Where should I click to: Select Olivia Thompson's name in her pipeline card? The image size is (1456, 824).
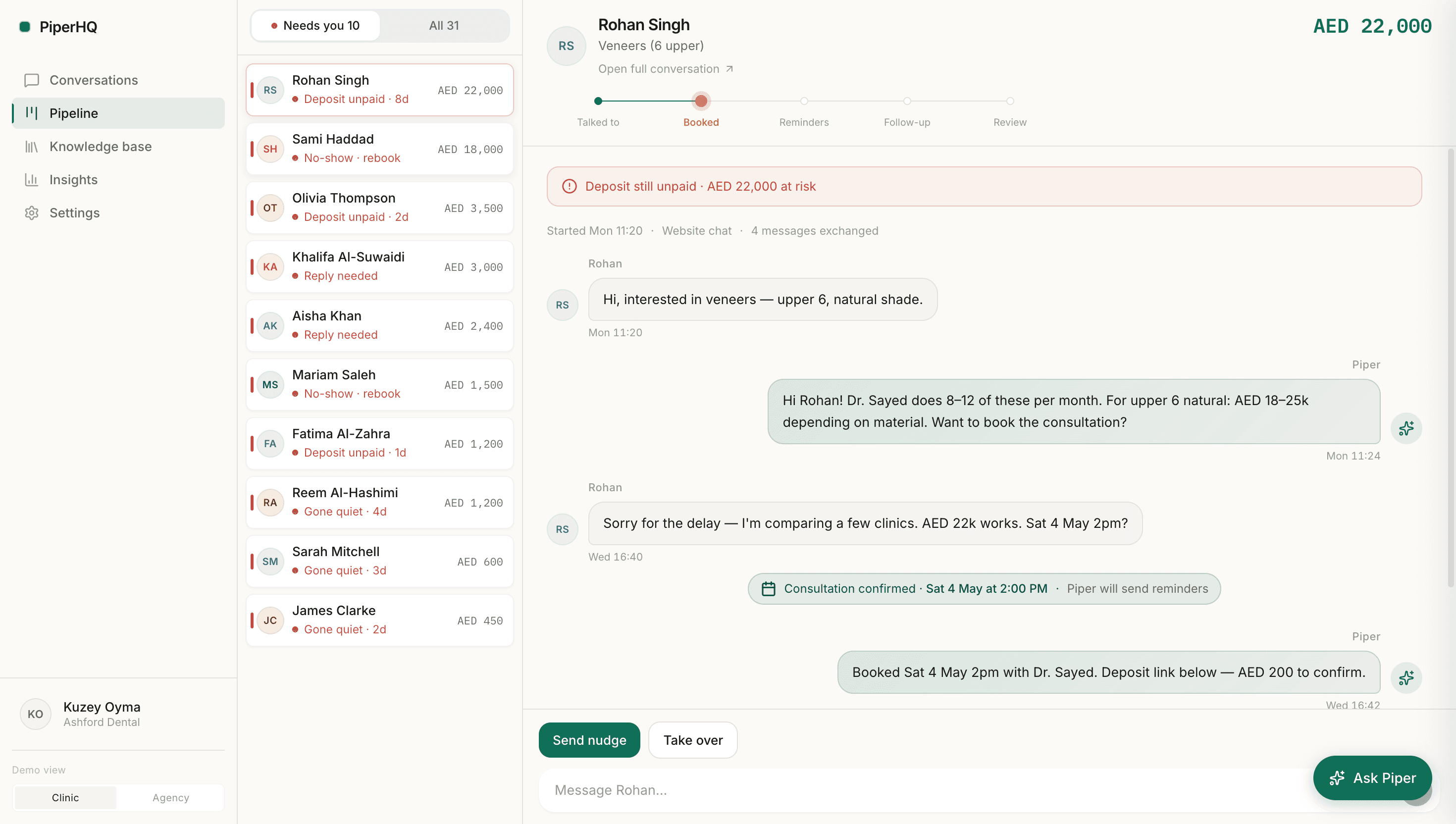pyautogui.click(x=344, y=198)
